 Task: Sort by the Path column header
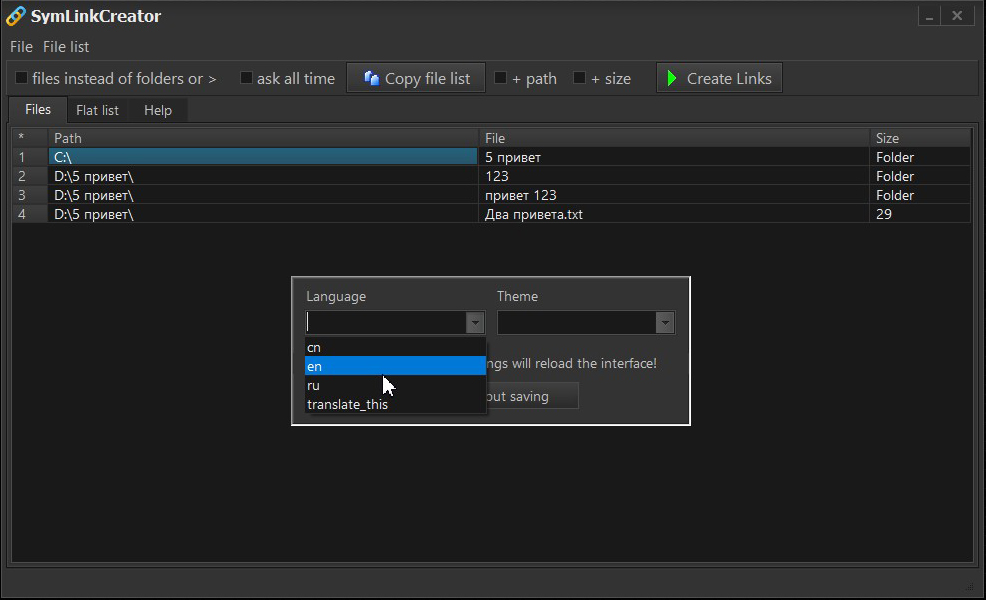point(263,138)
